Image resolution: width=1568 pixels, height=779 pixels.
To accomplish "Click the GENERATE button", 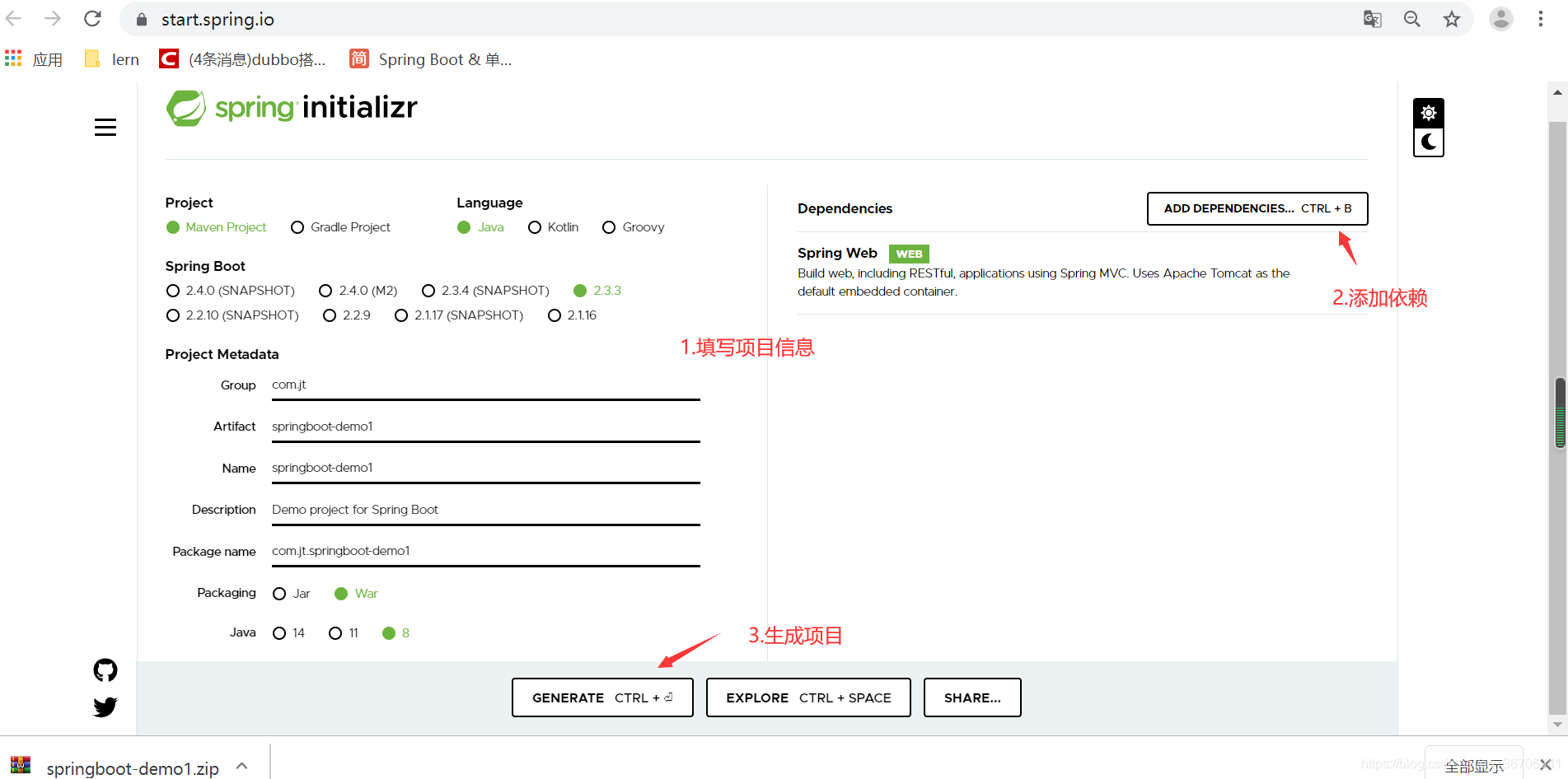I will pyautogui.click(x=602, y=697).
